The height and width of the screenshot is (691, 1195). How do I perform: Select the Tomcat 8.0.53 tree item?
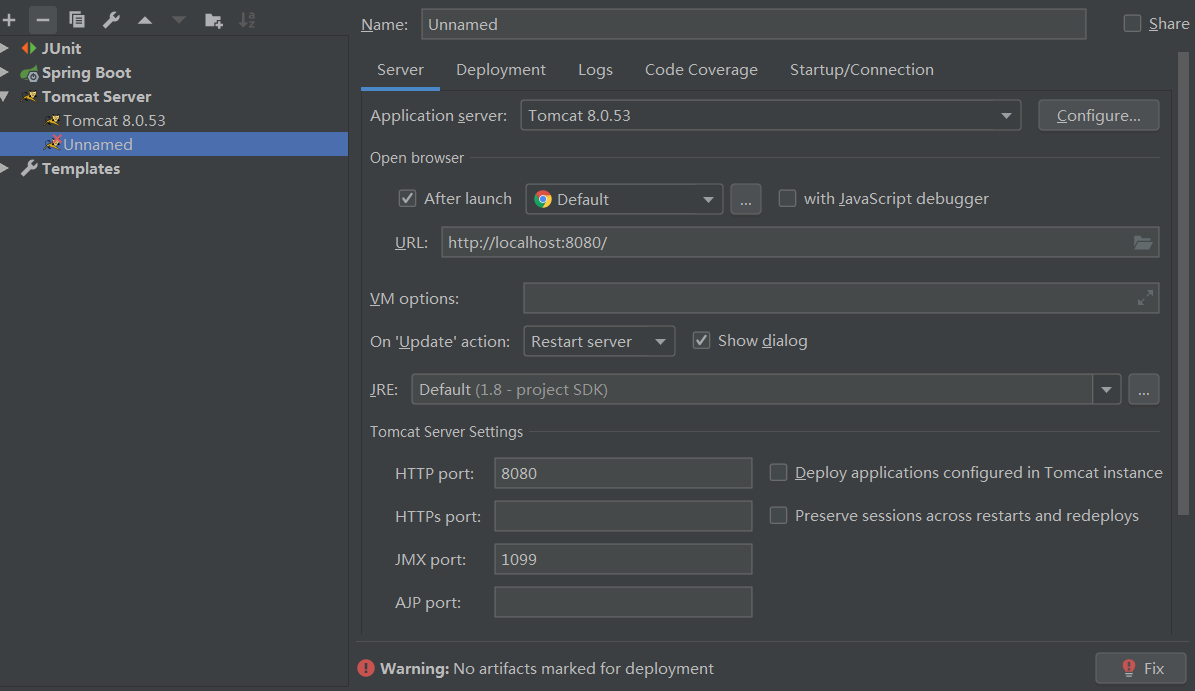113,120
